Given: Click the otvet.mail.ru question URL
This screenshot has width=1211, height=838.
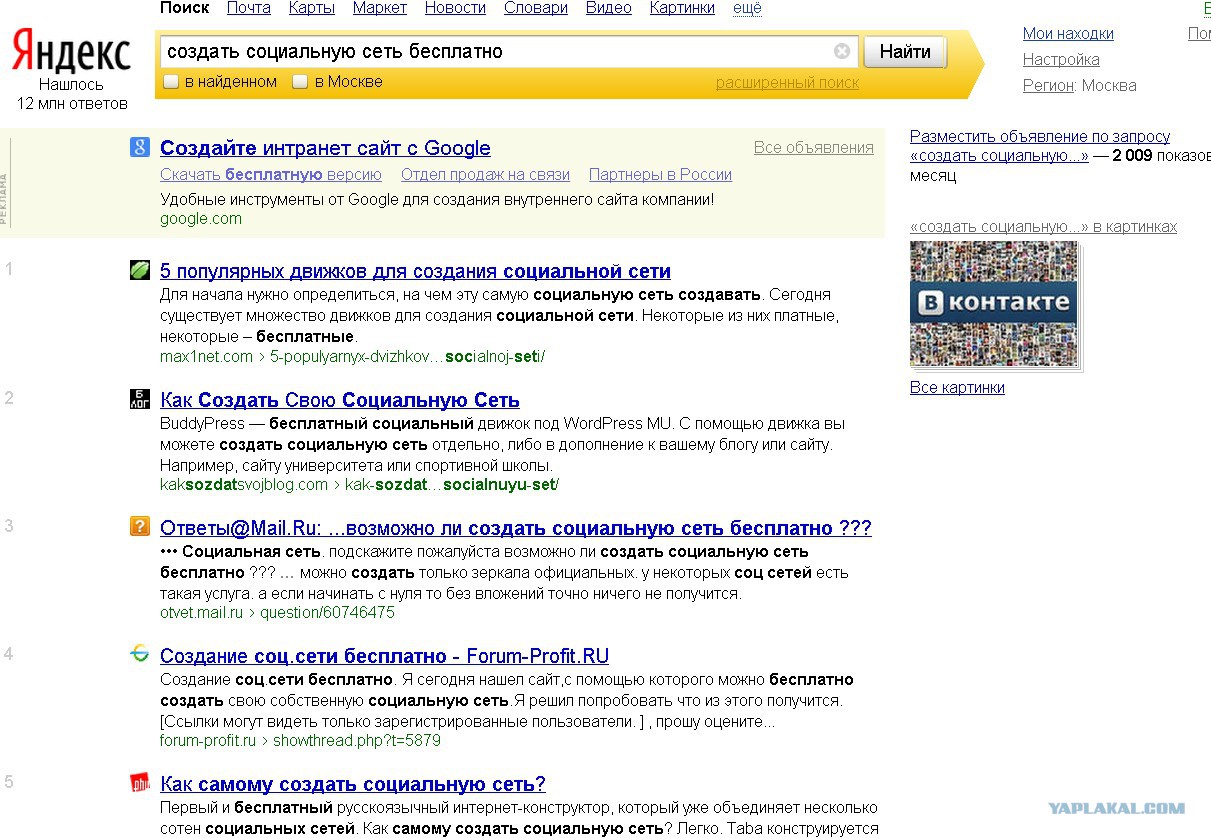Looking at the screenshot, I should 277,613.
